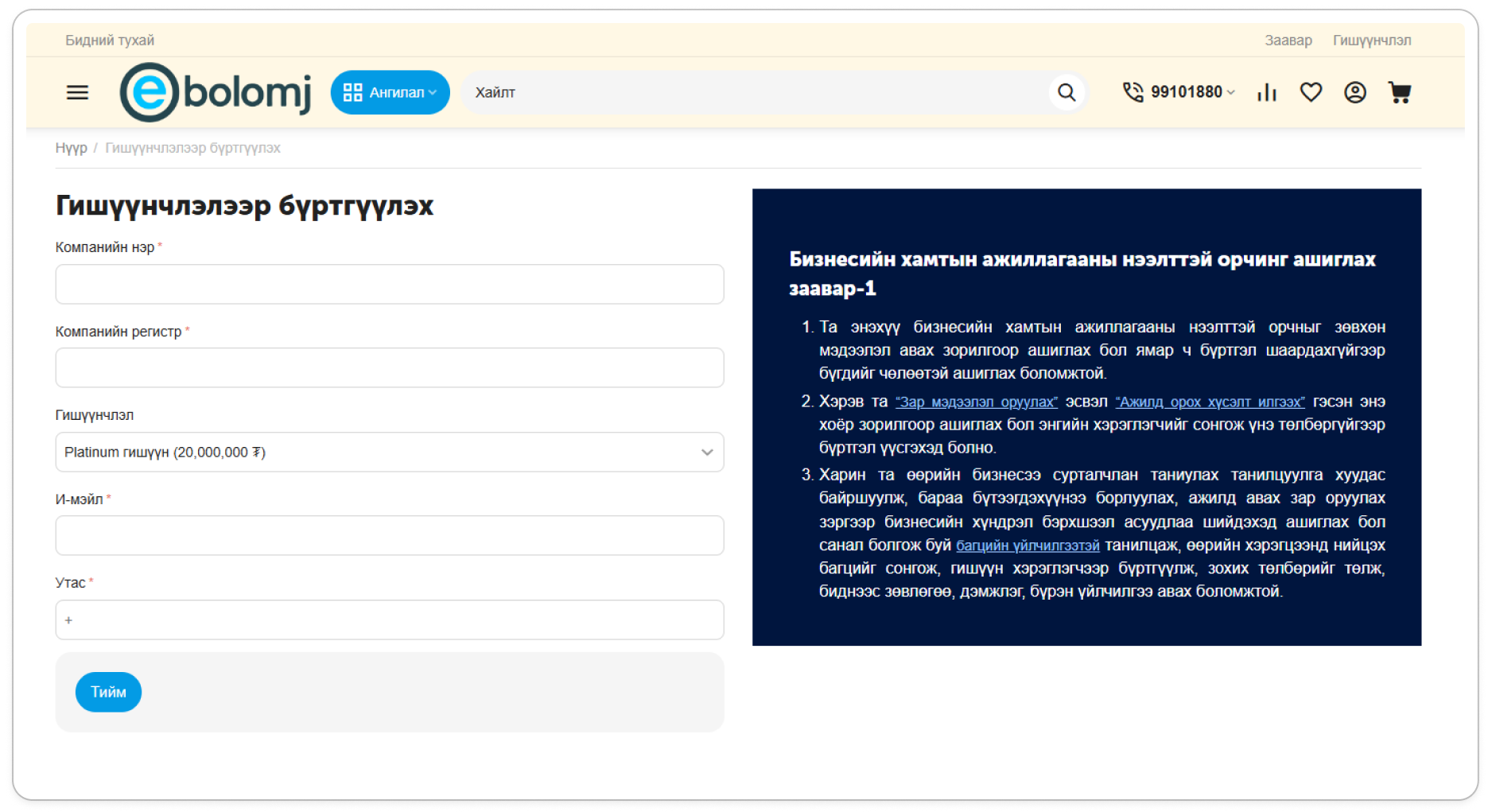Open the wishlist heart icon
Image resolution: width=1492 pixels, height=812 pixels.
[x=1311, y=92]
